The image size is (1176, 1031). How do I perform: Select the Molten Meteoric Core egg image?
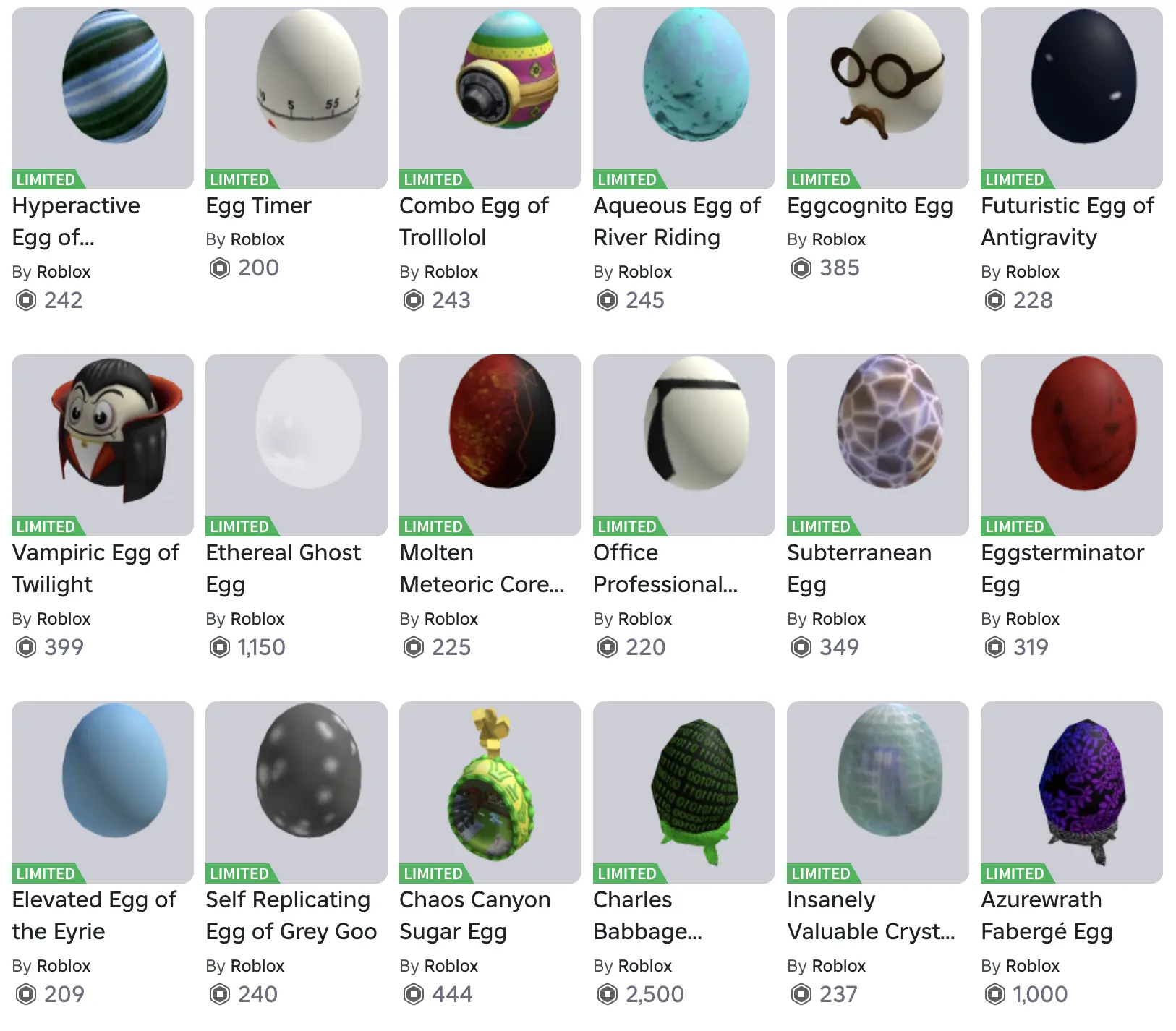click(x=490, y=445)
